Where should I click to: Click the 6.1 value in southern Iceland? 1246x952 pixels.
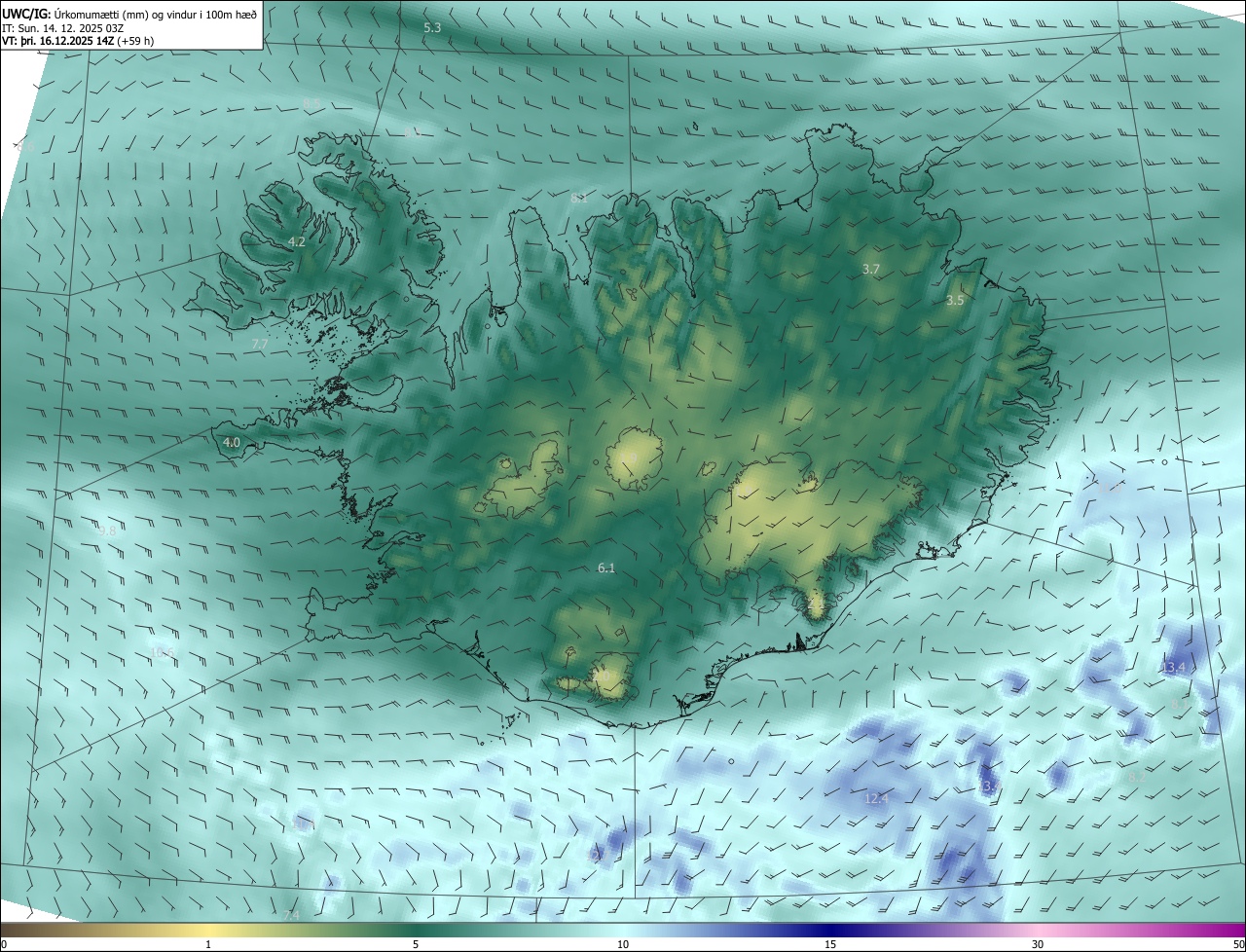[606, 568]
